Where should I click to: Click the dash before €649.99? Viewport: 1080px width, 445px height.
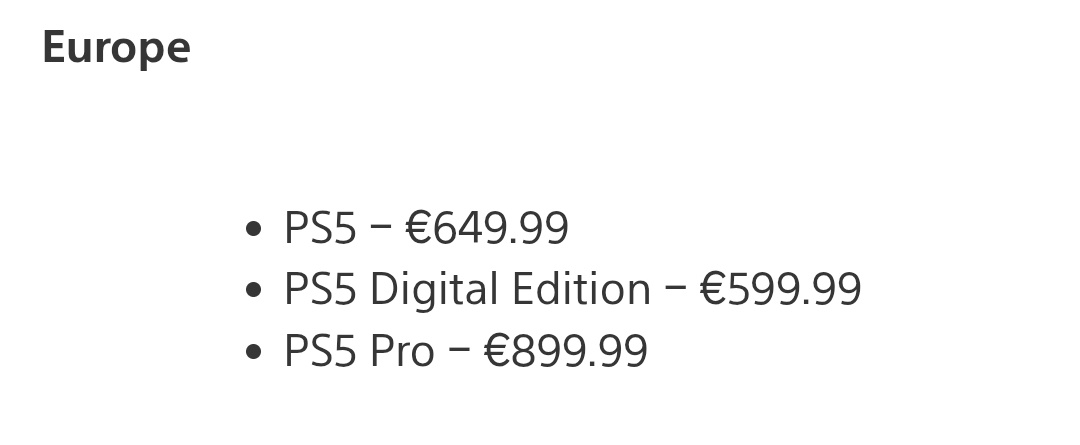pos(381,226)
